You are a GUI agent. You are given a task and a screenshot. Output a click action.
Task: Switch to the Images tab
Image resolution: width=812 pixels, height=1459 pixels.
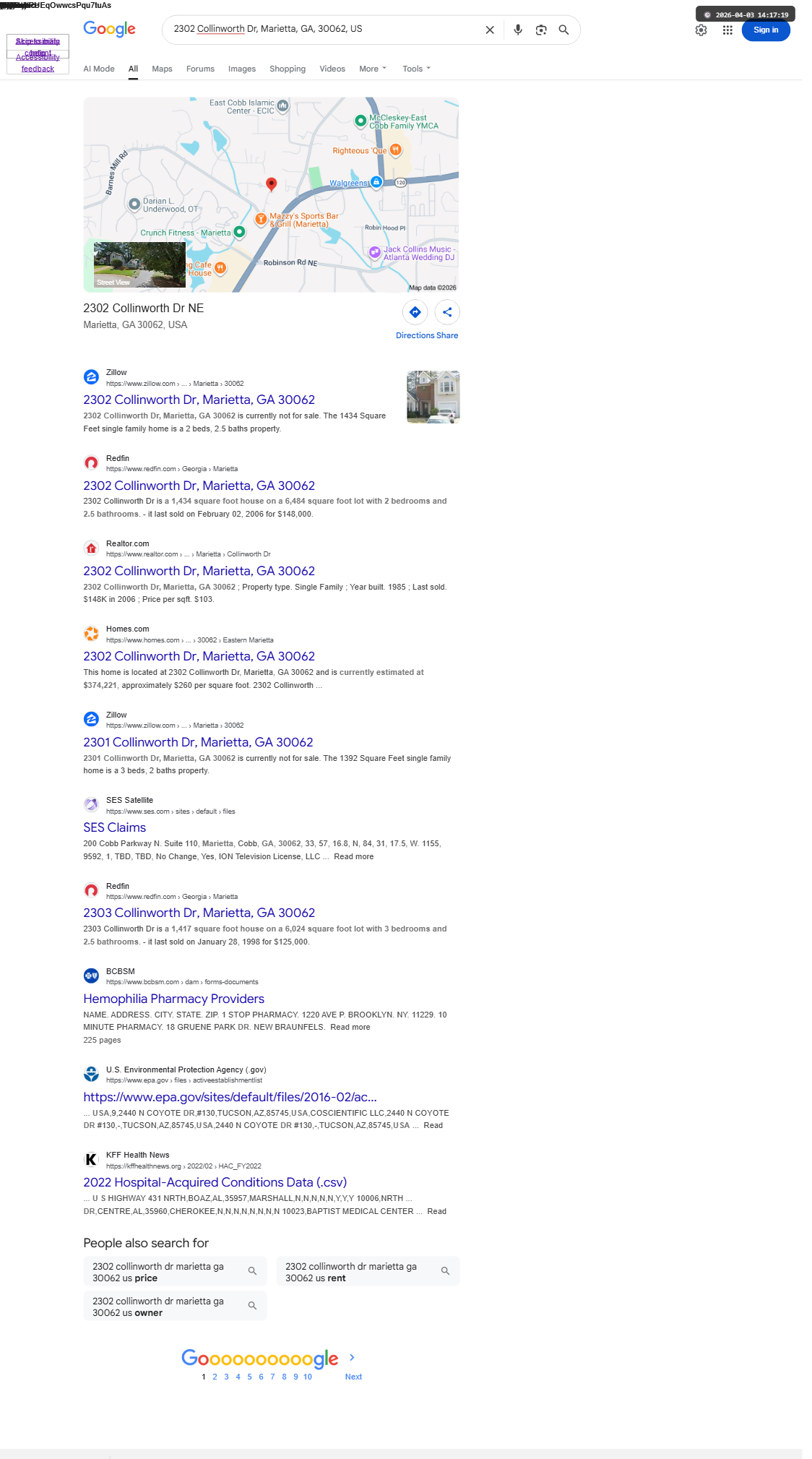242,69
